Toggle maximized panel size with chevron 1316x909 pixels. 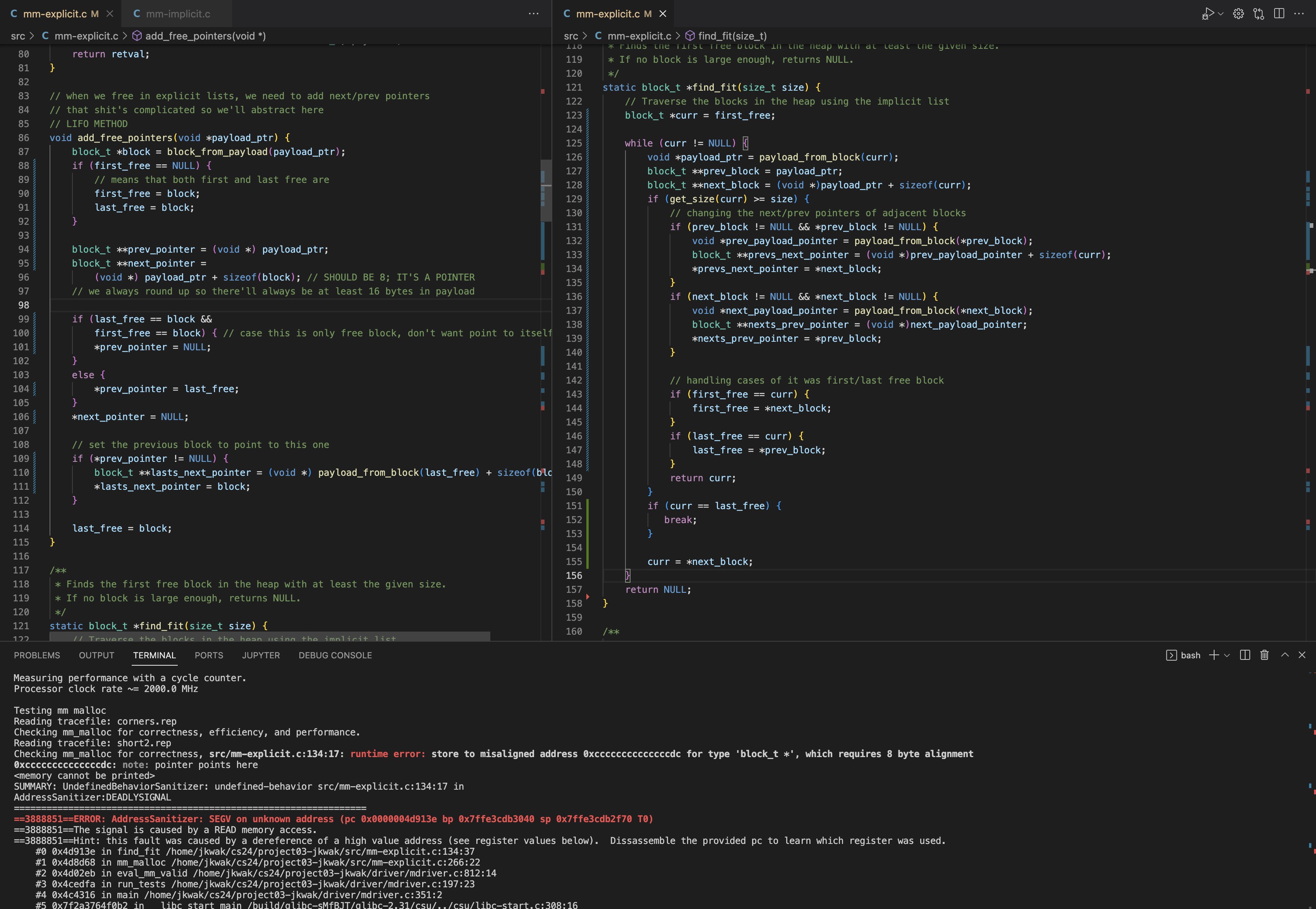pos(1285,655)
